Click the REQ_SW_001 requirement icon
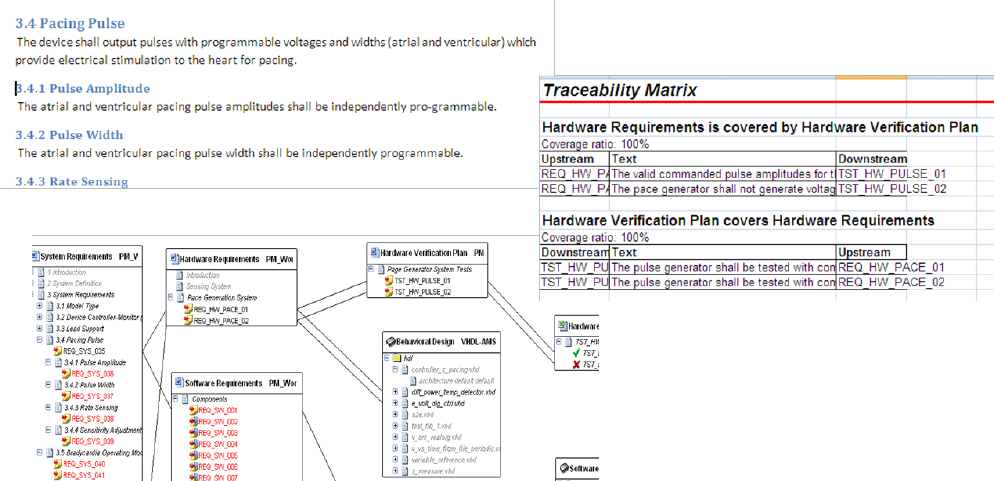 (x=193, y=410)
